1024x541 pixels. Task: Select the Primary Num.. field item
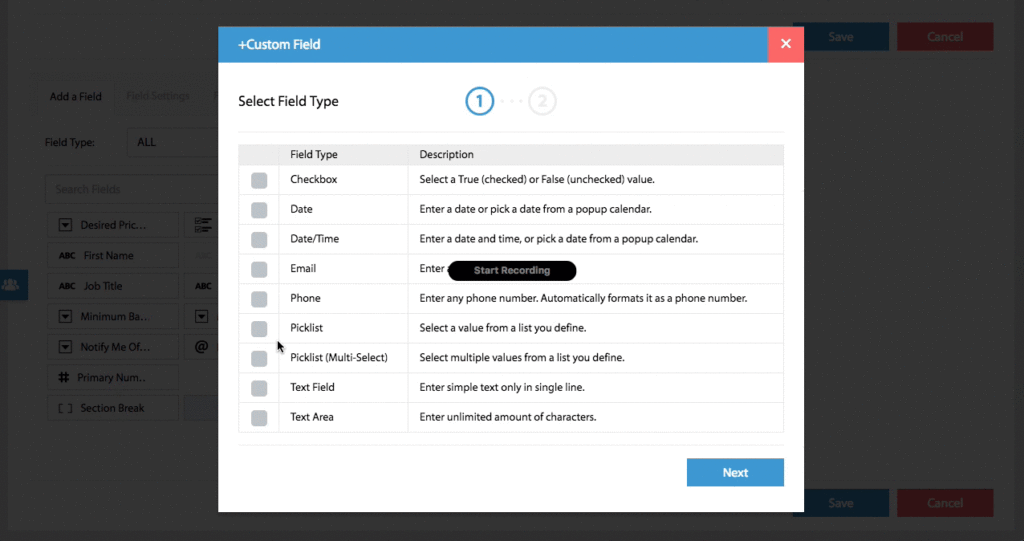(113, 378)
